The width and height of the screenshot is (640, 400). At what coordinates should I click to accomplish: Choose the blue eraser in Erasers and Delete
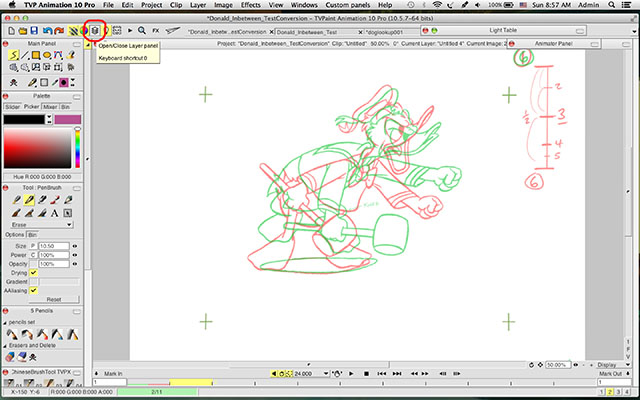point(22,357)
